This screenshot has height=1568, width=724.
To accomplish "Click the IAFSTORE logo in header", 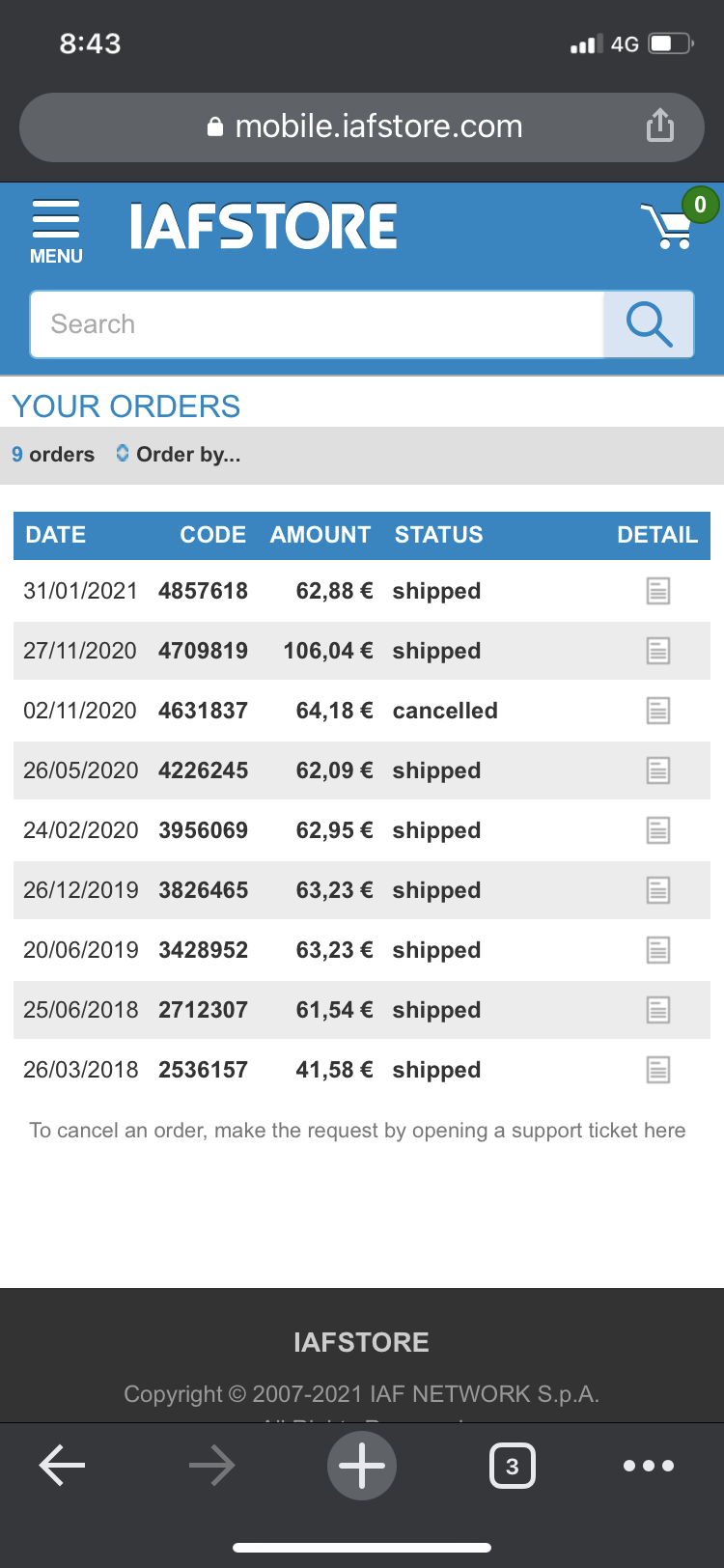I will tap(264, 227).
